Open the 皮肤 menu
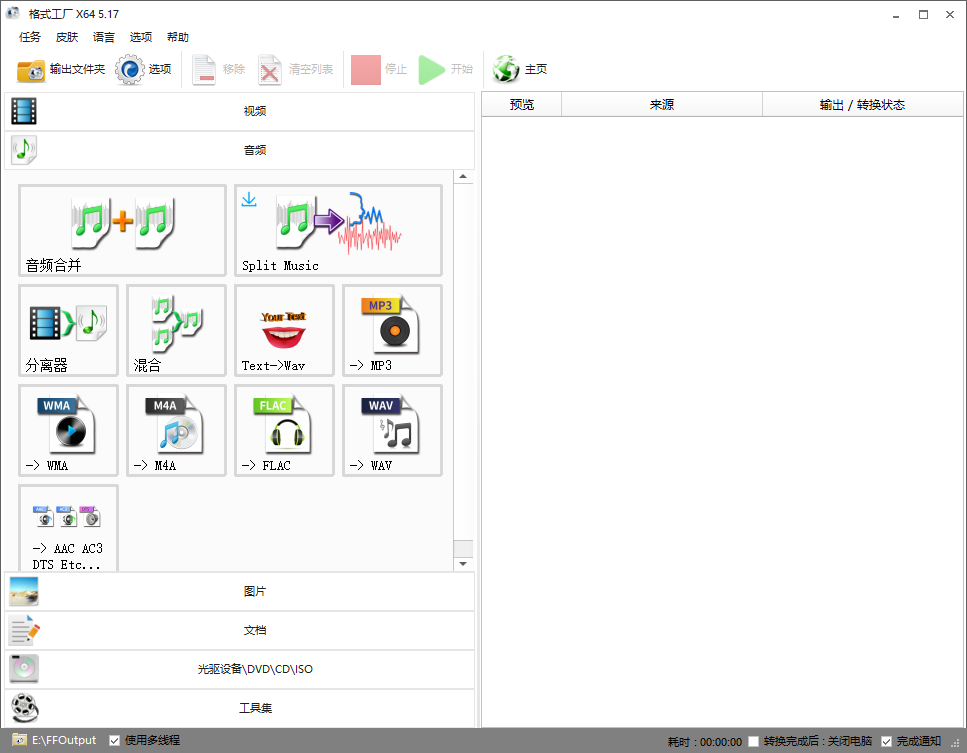The image size is (967, 753). click(x=67, y=37)
